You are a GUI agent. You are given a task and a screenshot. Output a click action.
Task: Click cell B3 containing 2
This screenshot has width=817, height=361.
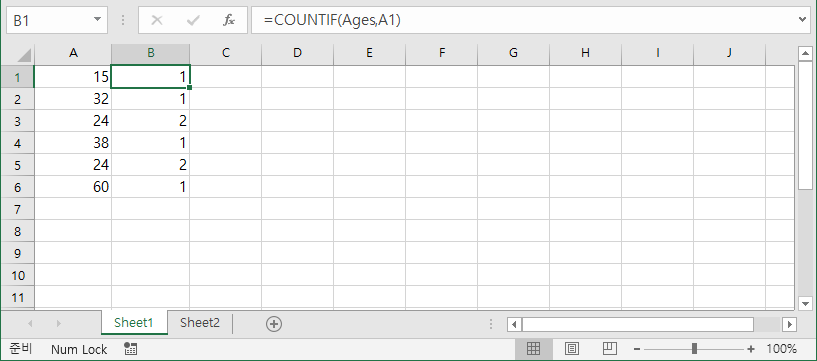click(151, 121)
